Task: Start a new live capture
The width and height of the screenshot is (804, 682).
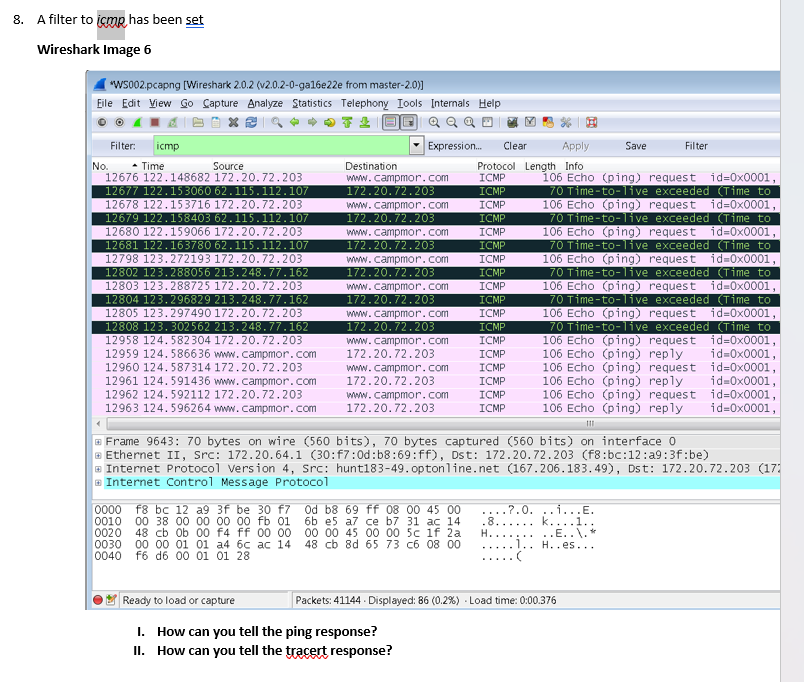Action: click(135, 121)
